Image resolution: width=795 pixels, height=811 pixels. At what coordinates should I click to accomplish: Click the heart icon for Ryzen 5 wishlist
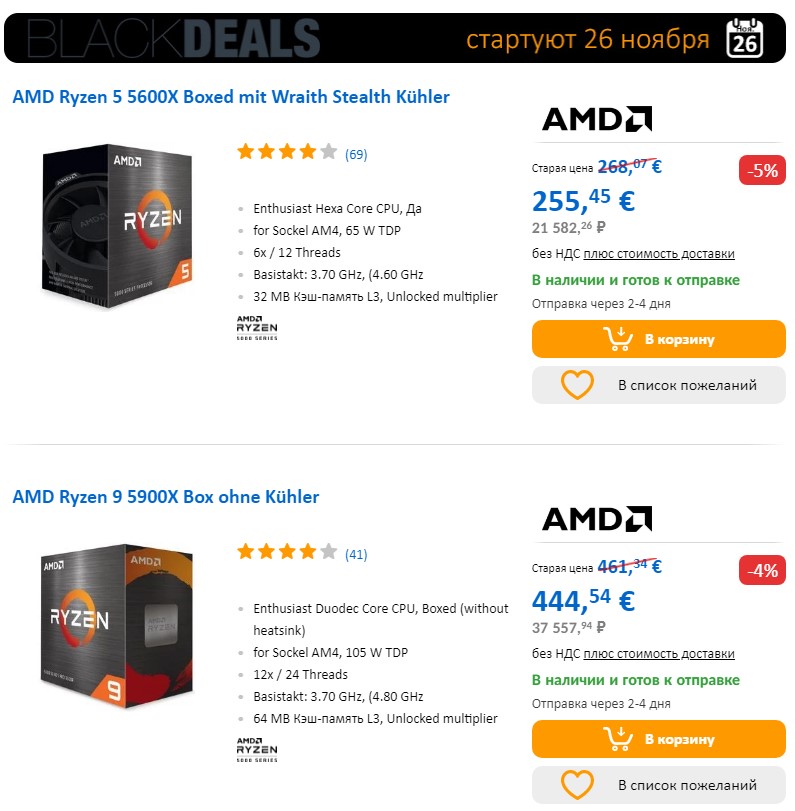coord(577,385)
